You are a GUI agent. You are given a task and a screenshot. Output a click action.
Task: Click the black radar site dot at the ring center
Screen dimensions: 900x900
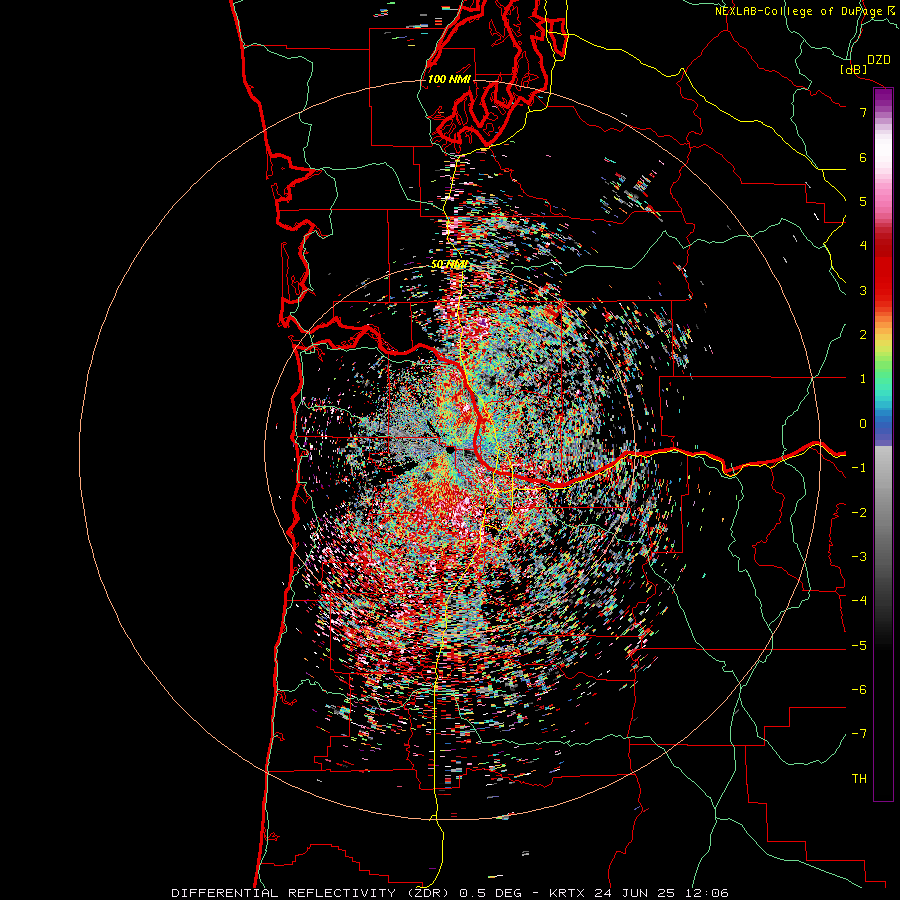coord(451,450)
